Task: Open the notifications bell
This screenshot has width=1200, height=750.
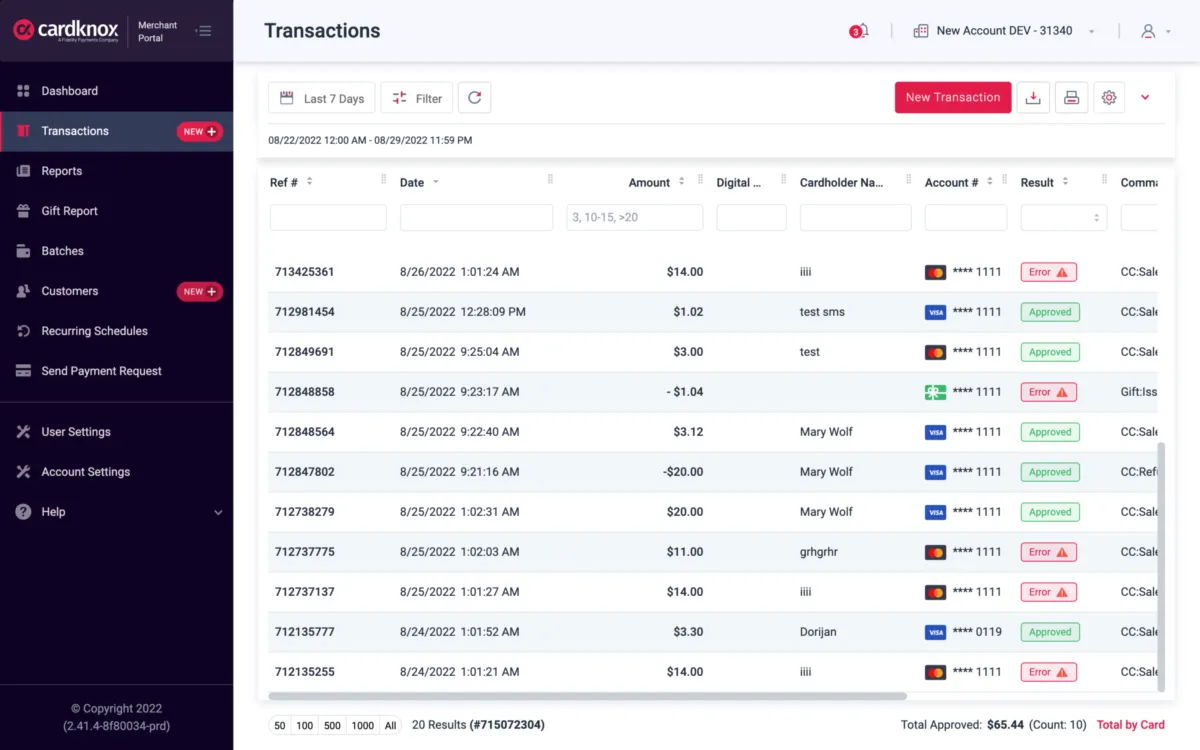Action: click(859, 31)
